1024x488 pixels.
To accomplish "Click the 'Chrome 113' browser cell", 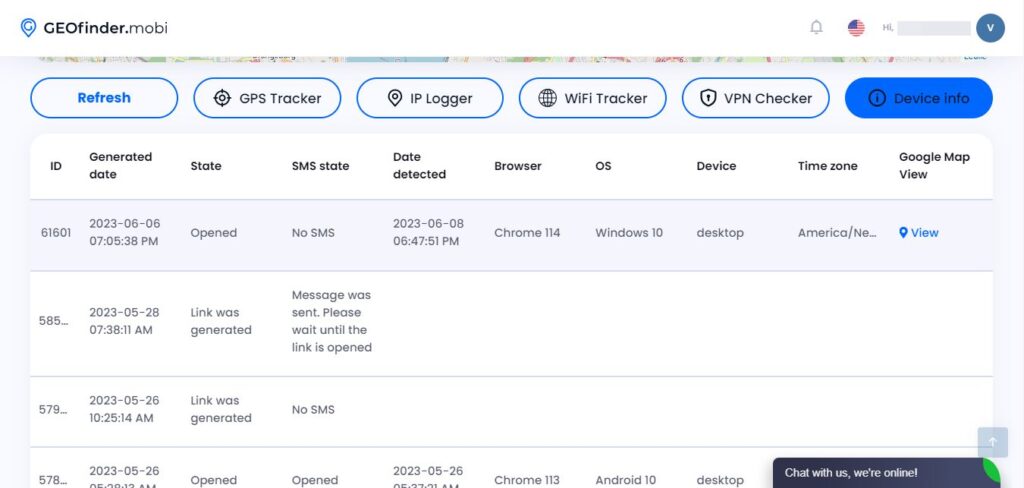I will pyautogui.click(x=527, y=480).
